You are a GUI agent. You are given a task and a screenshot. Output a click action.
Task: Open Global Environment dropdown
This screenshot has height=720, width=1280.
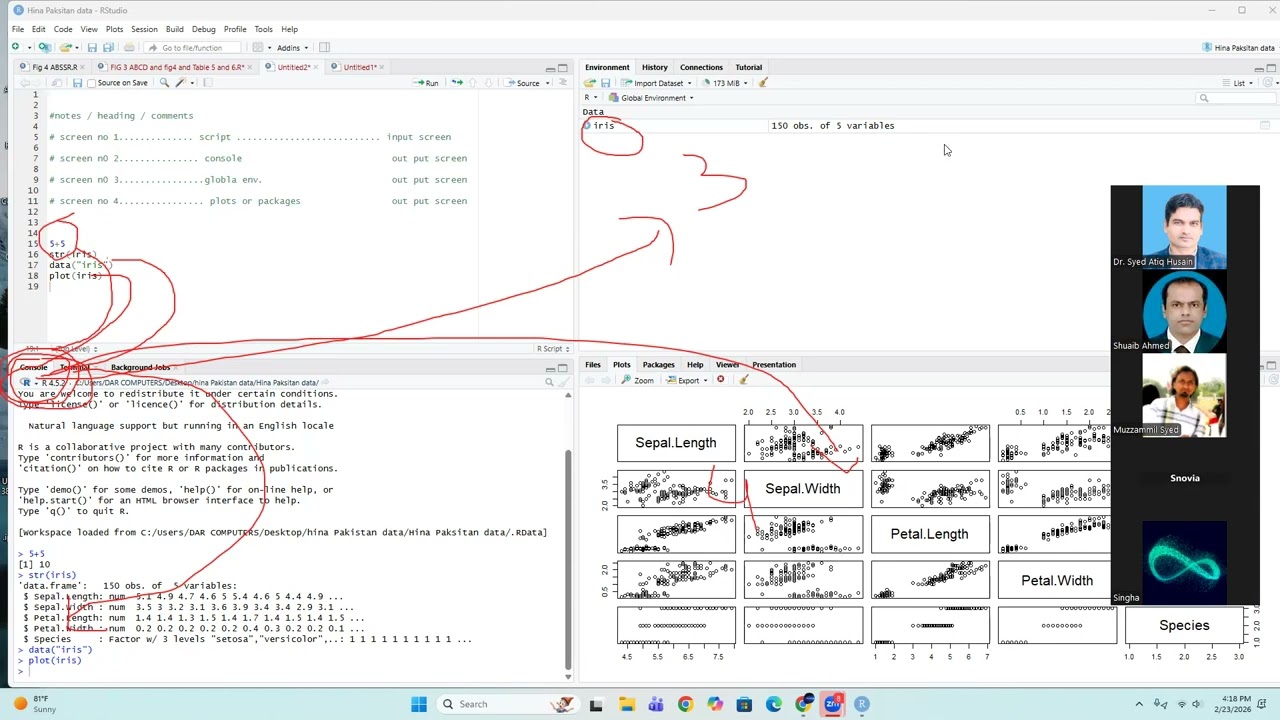pos(651,98)
